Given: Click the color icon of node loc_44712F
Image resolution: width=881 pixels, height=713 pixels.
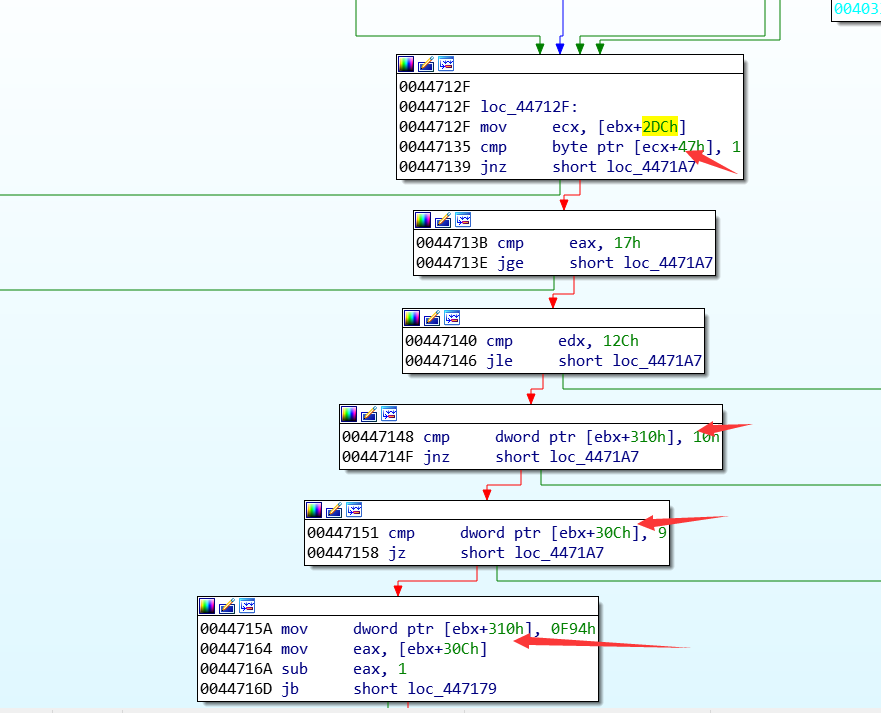Looking at the screenshot, I should click(406, 64).
